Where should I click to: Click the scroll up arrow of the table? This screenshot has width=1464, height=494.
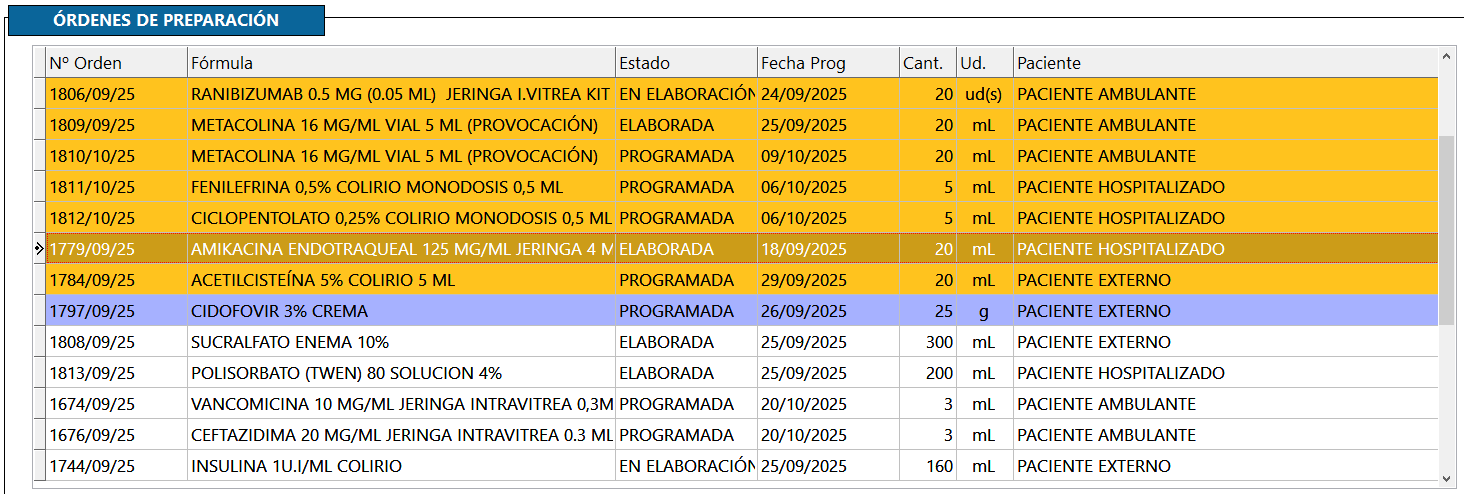[x=1447, y=57]
